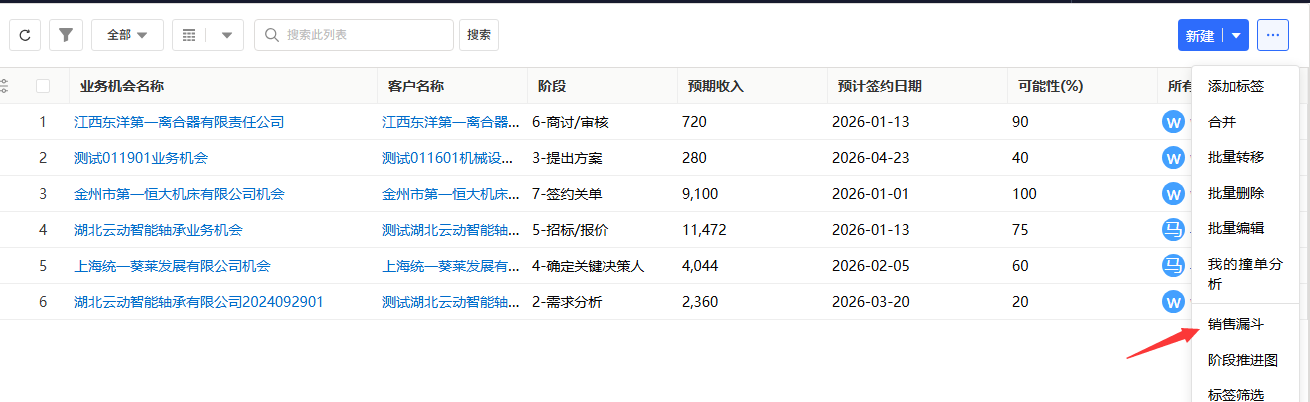Click the 新建 button
The image size is (1310, 402).
click(1200, 35)
